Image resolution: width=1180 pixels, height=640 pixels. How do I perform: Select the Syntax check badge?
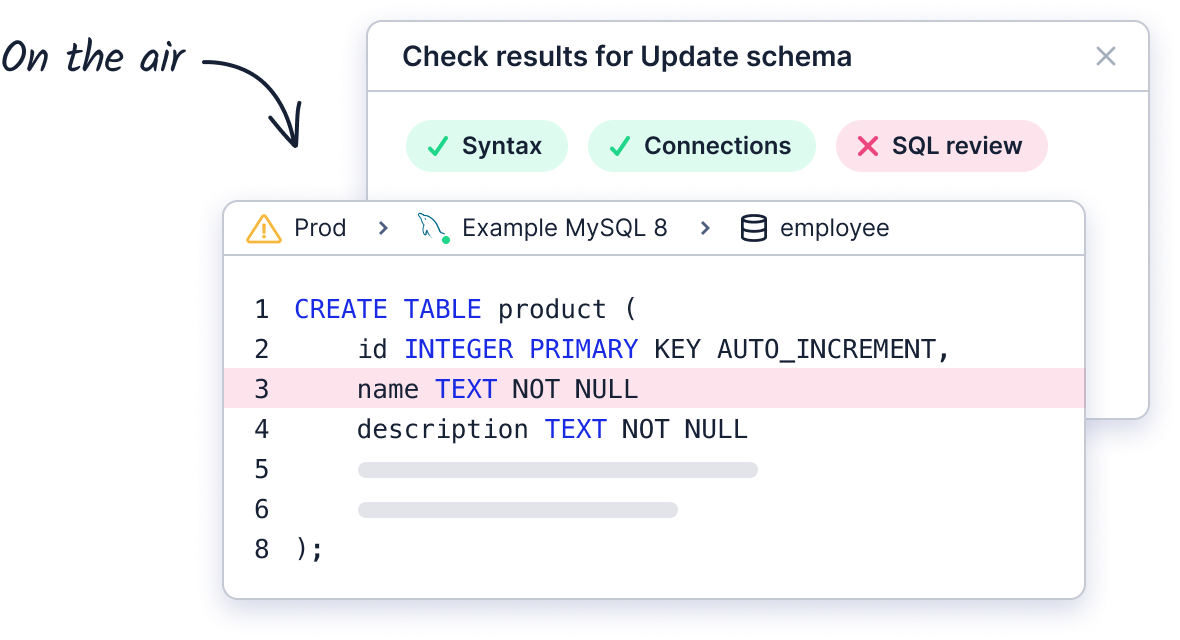pyautogui.click(x=486, y=146)
